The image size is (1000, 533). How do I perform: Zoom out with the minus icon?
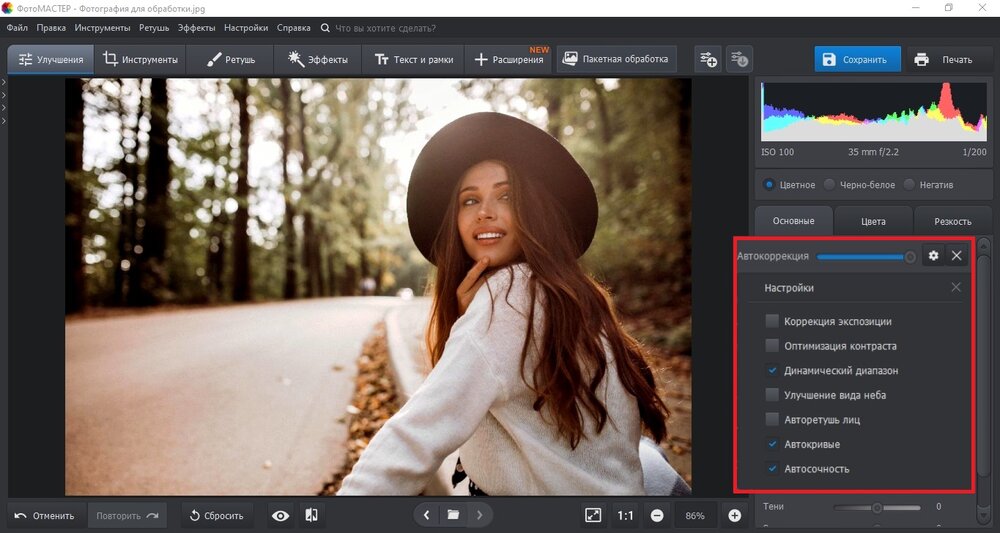[657, 516]
